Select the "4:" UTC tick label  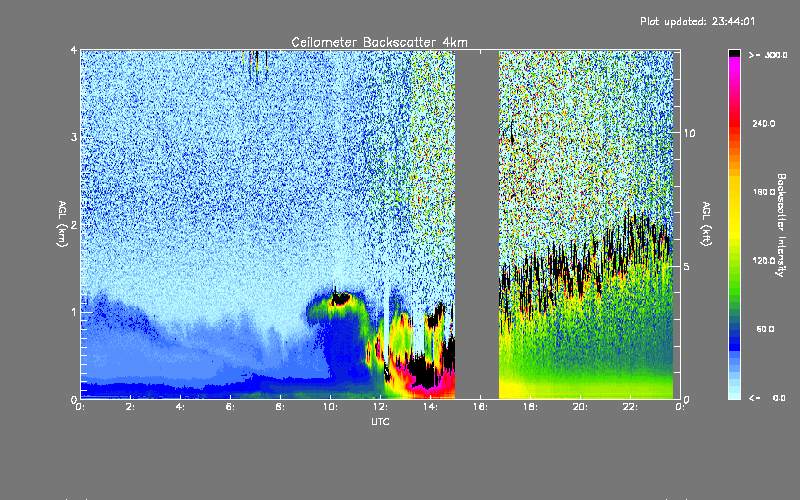point(180,407)
